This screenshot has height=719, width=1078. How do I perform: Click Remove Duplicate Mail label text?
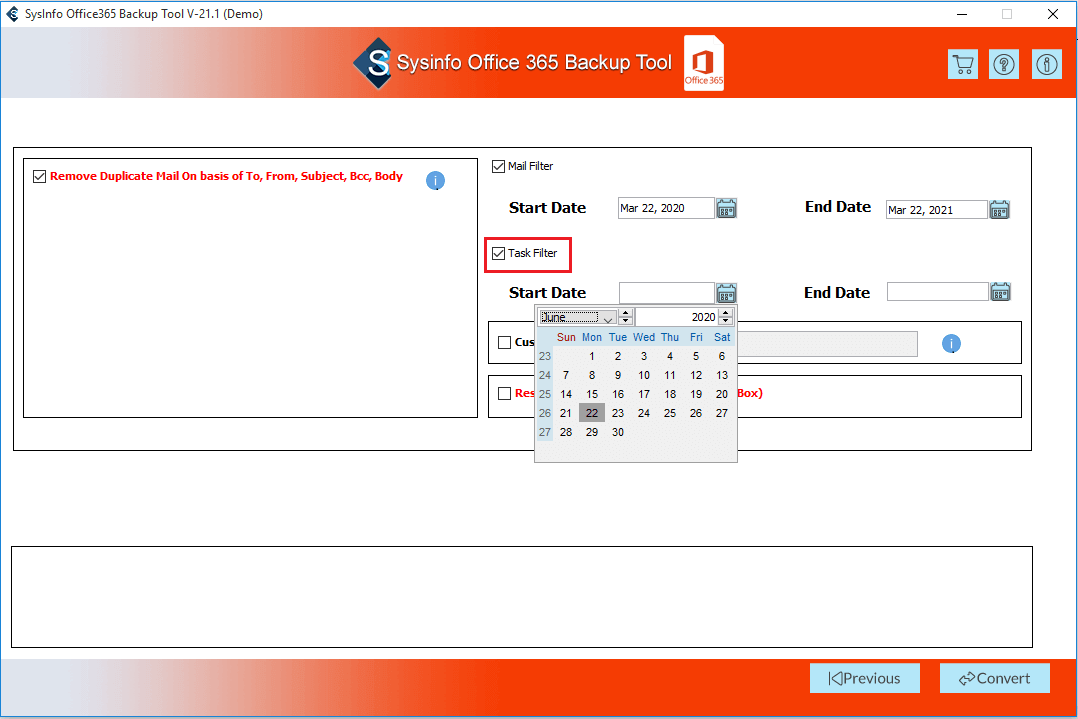coord(226,176)
